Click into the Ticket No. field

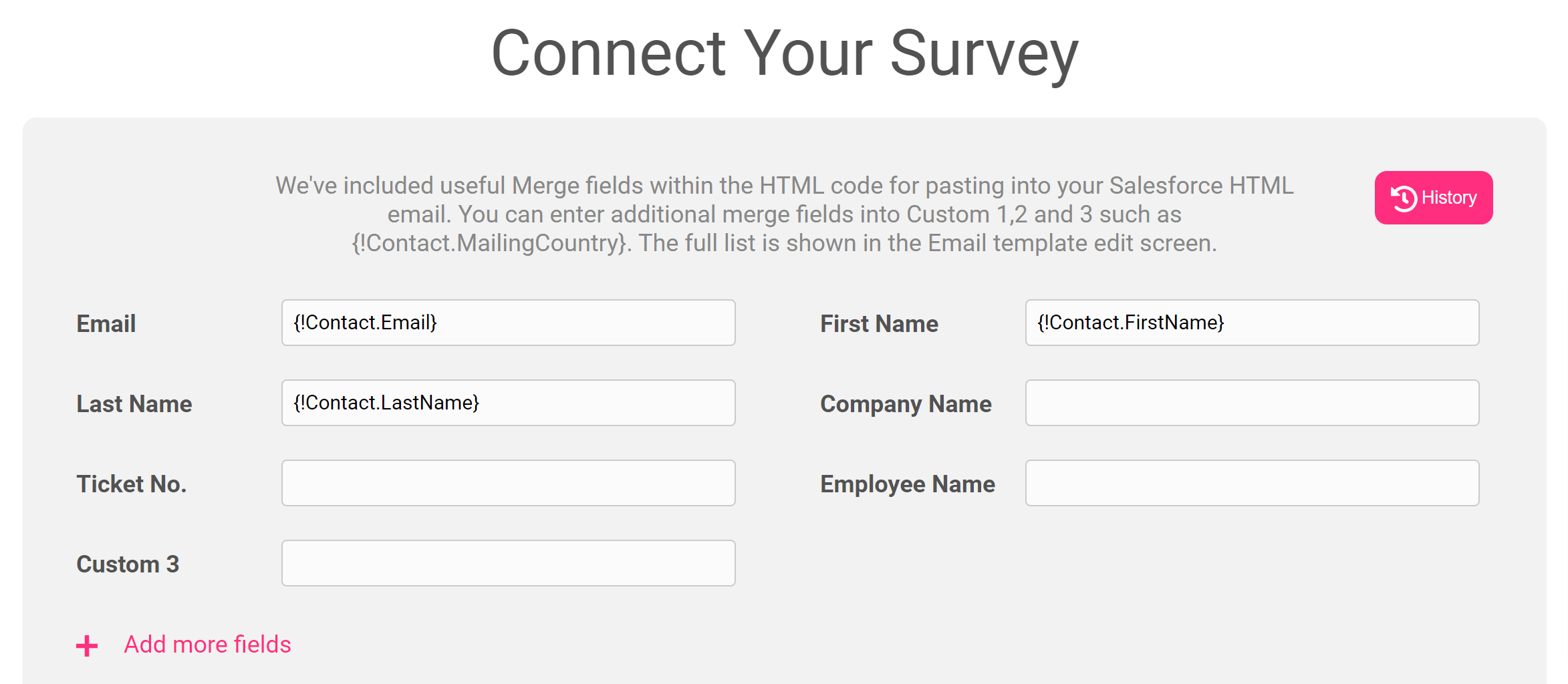pos(509,483)
